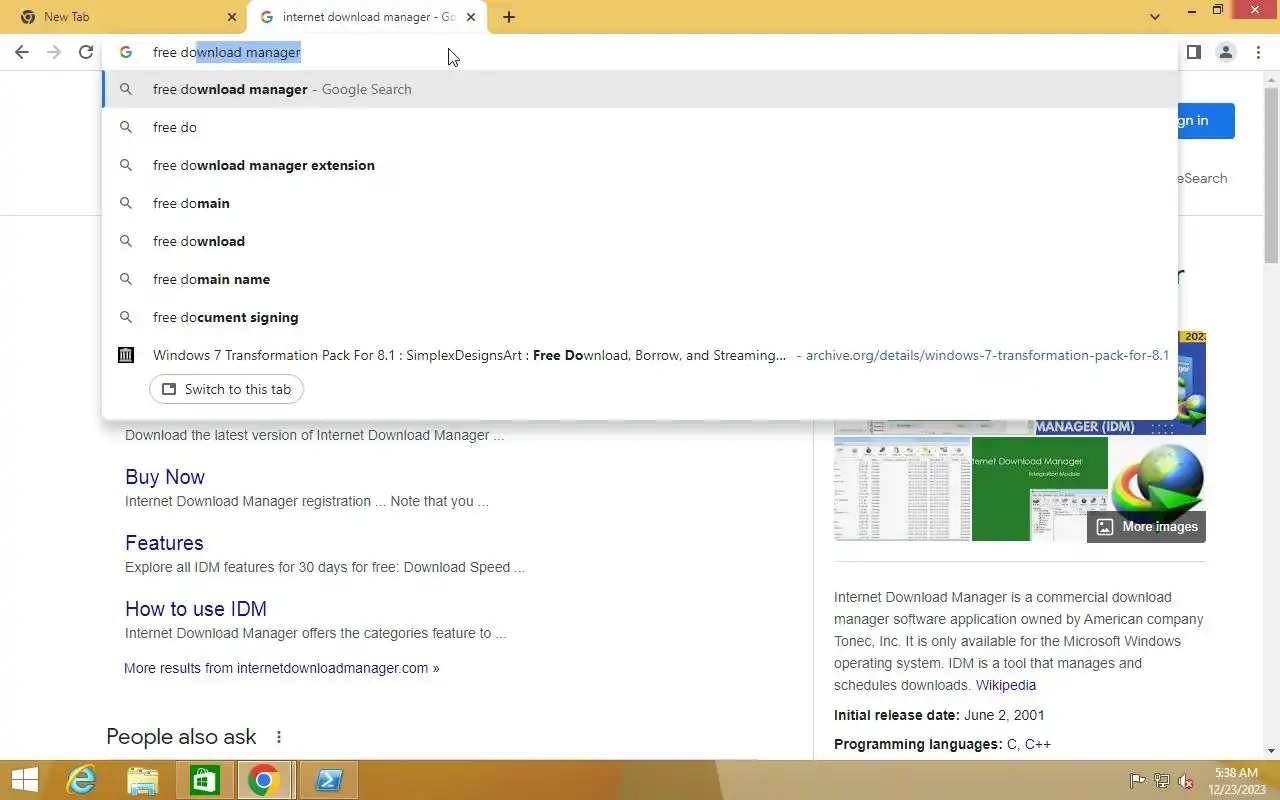This screenshot has height=800, width=1280.
Task: Open the 'Features' link
Action: pyautogui.click(x=164, y=543)
